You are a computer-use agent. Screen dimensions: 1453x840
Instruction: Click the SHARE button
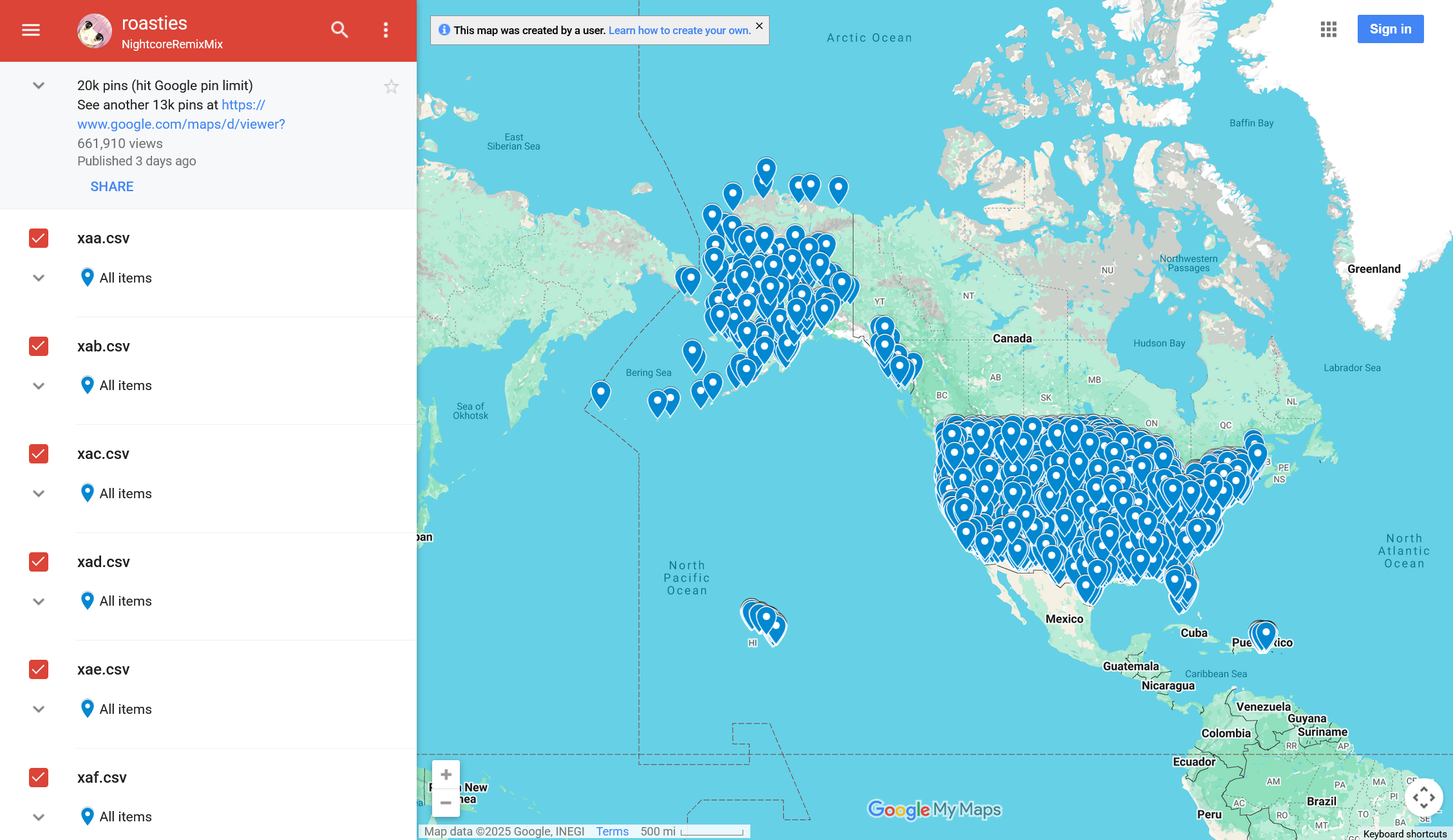point(112,187)
